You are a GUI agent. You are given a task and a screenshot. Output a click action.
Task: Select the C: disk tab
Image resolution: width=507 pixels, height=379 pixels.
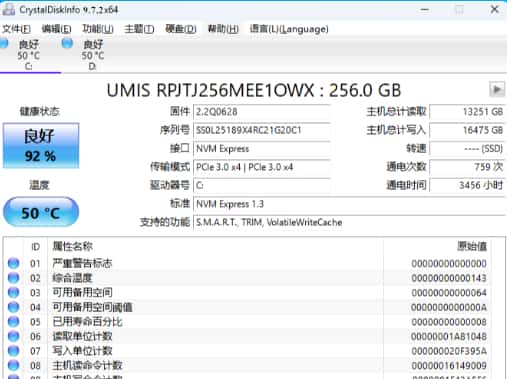[28, 55]
